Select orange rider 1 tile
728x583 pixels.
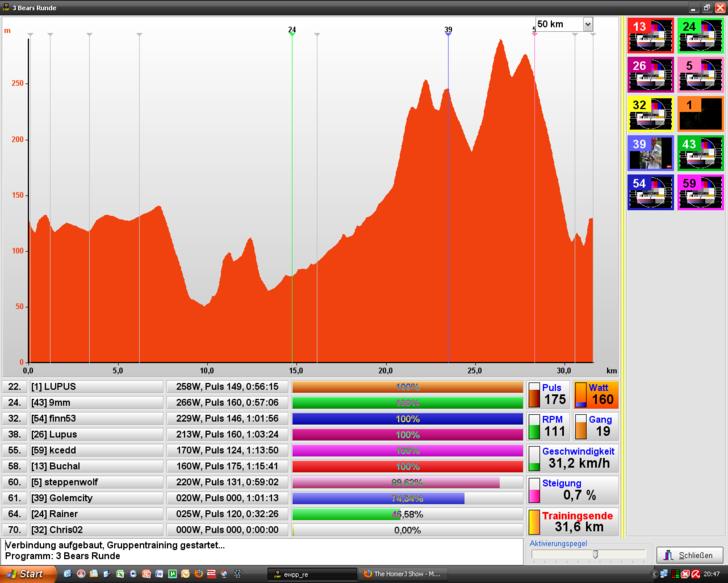tap(700, 113)
